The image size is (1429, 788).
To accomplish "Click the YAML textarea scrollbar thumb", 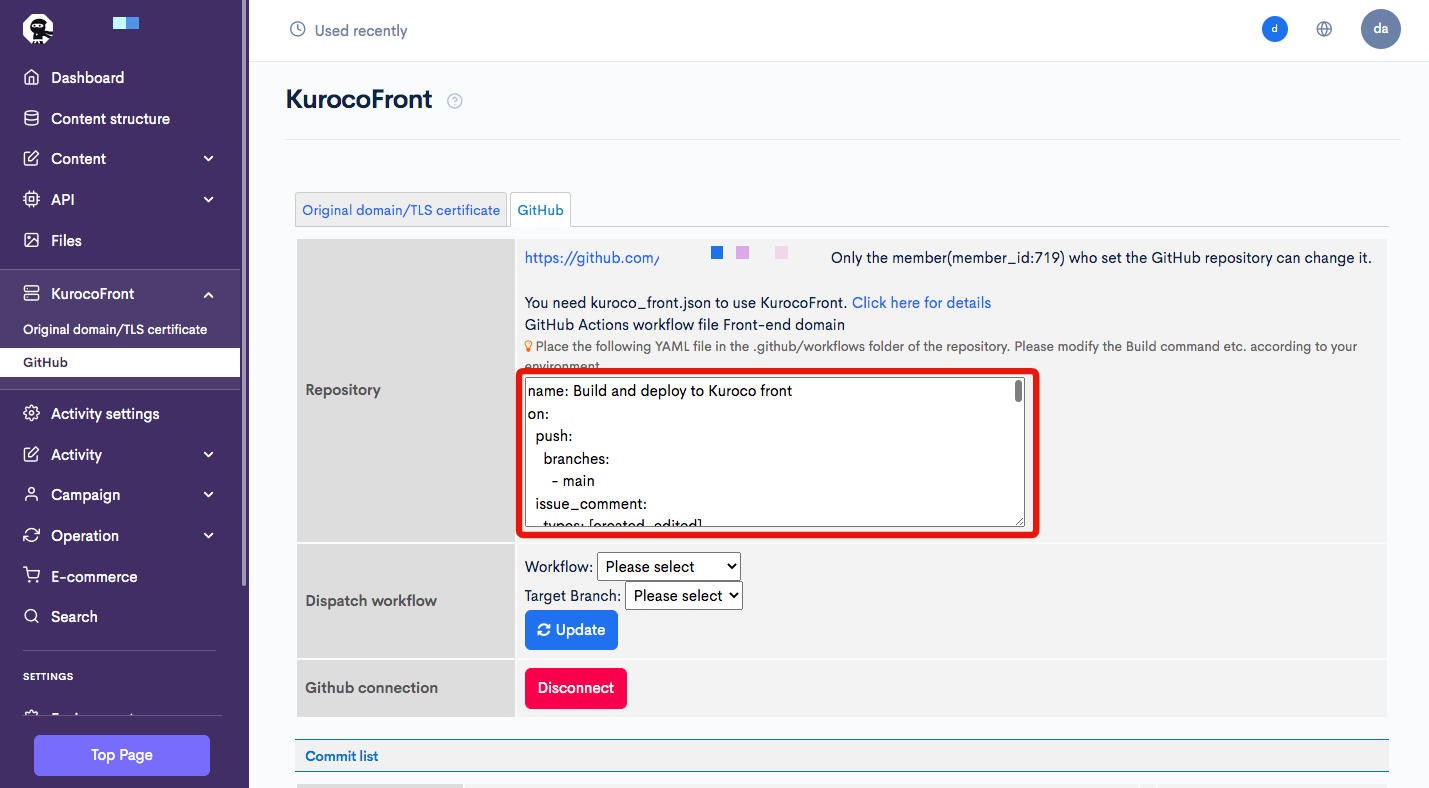I will (x=1018, y=391).
